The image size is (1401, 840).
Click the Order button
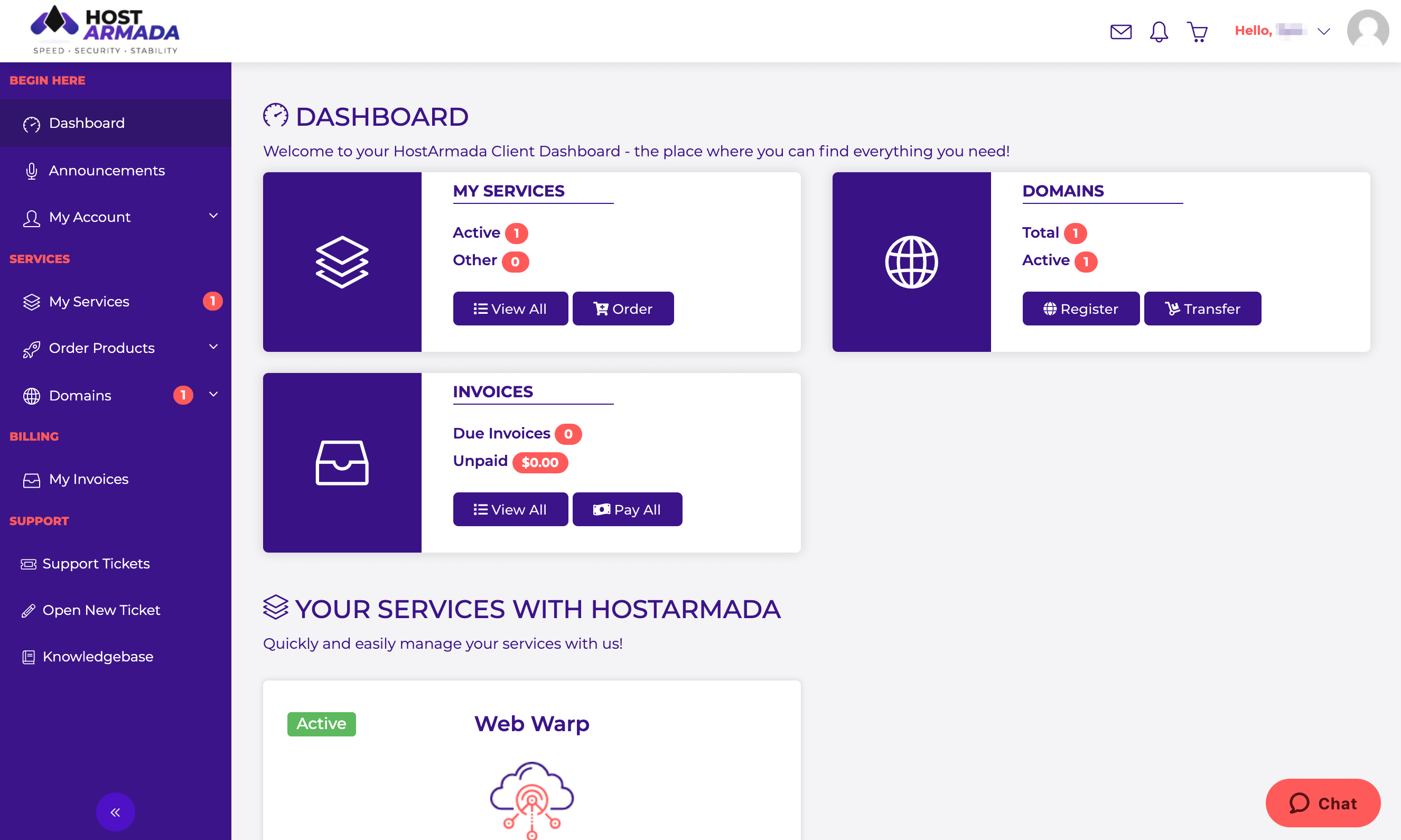(x=623, y=309)
